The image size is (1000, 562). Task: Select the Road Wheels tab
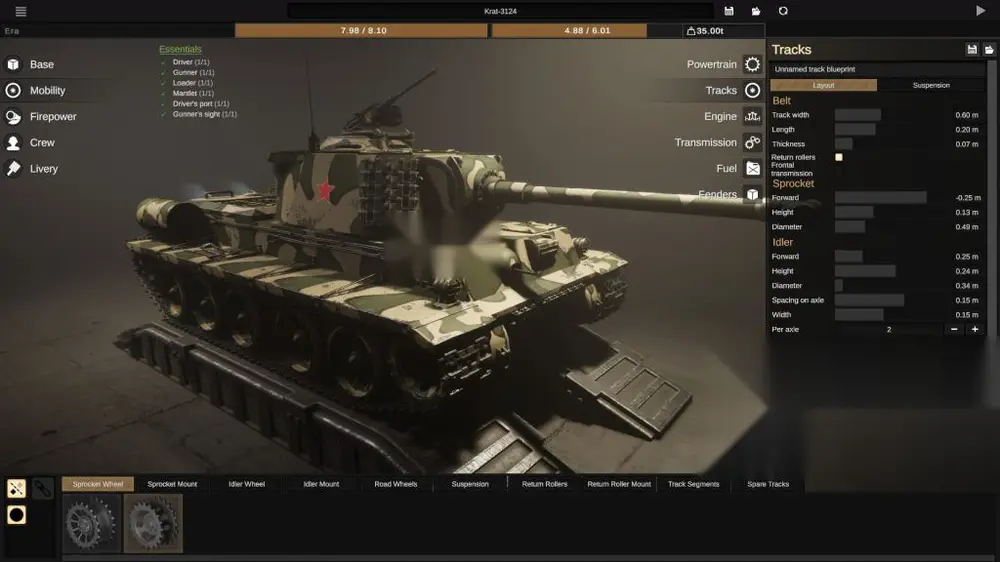[395, 484]
